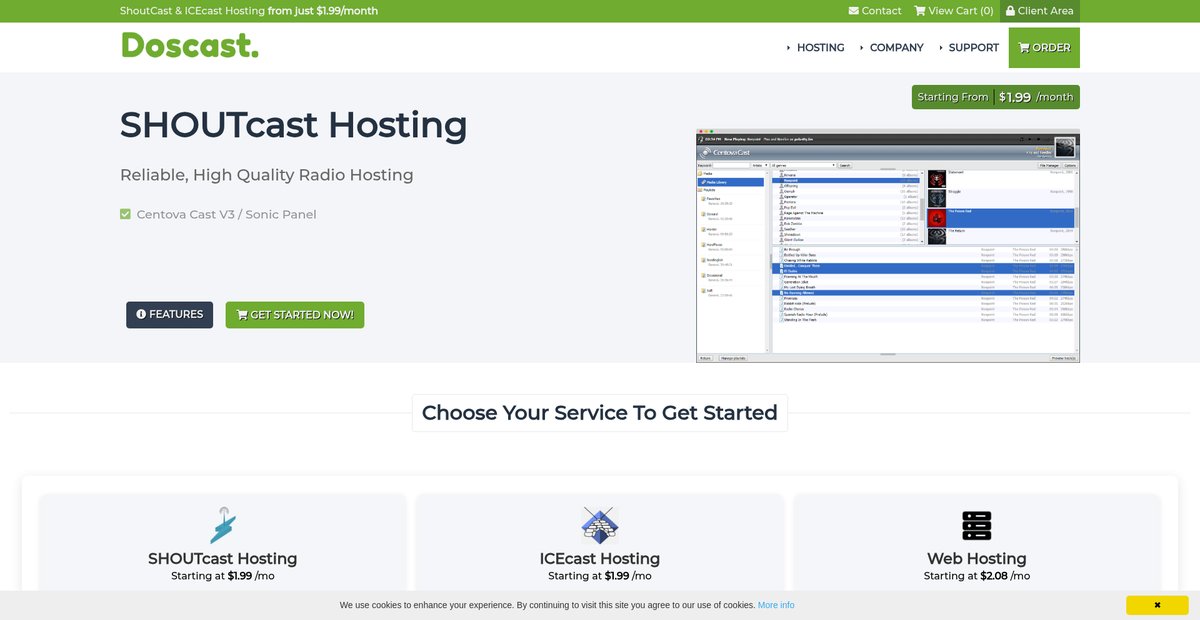Click the FEATURES button

click(169, 315)
